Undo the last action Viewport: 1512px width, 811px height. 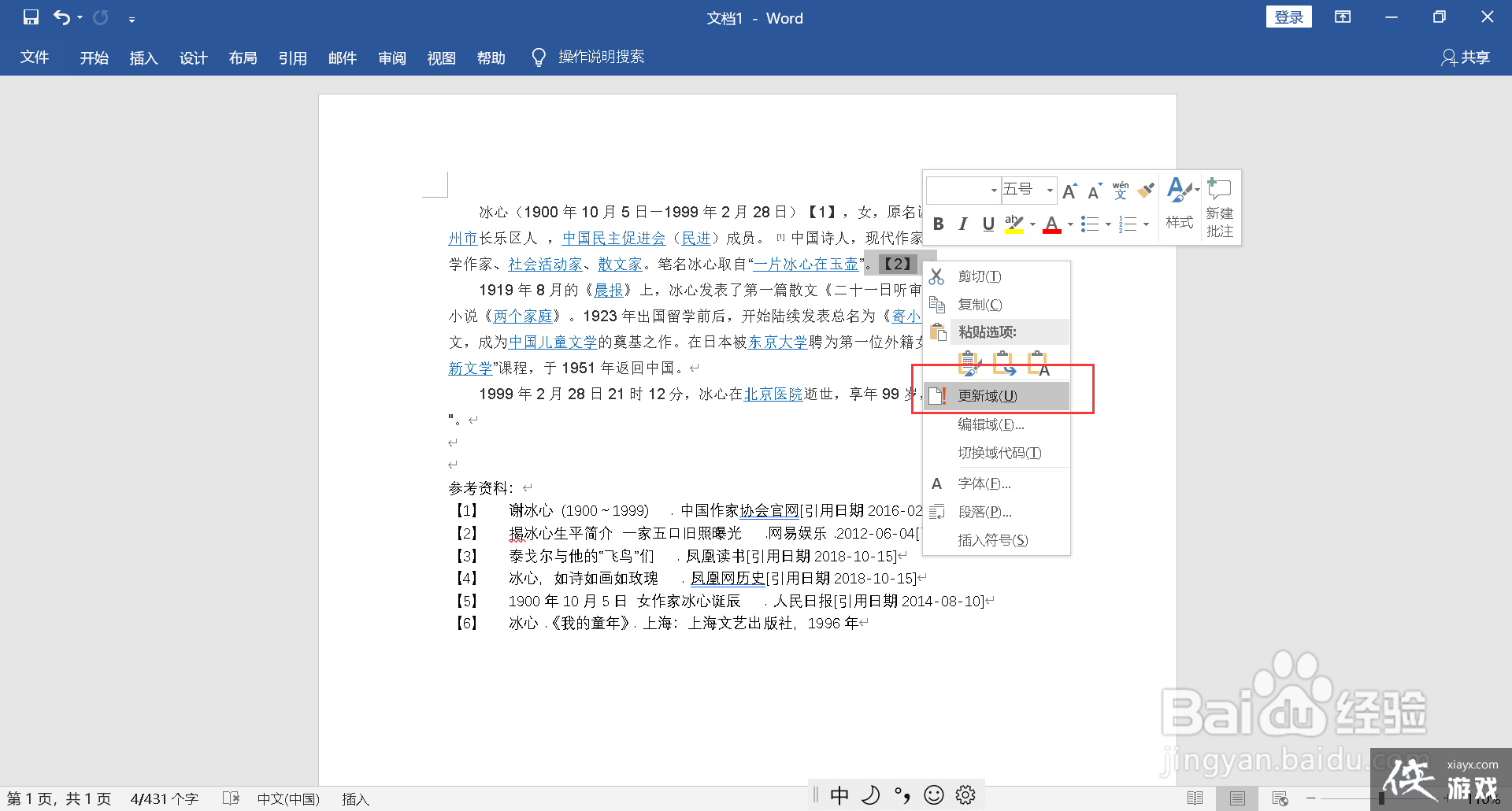61,17
